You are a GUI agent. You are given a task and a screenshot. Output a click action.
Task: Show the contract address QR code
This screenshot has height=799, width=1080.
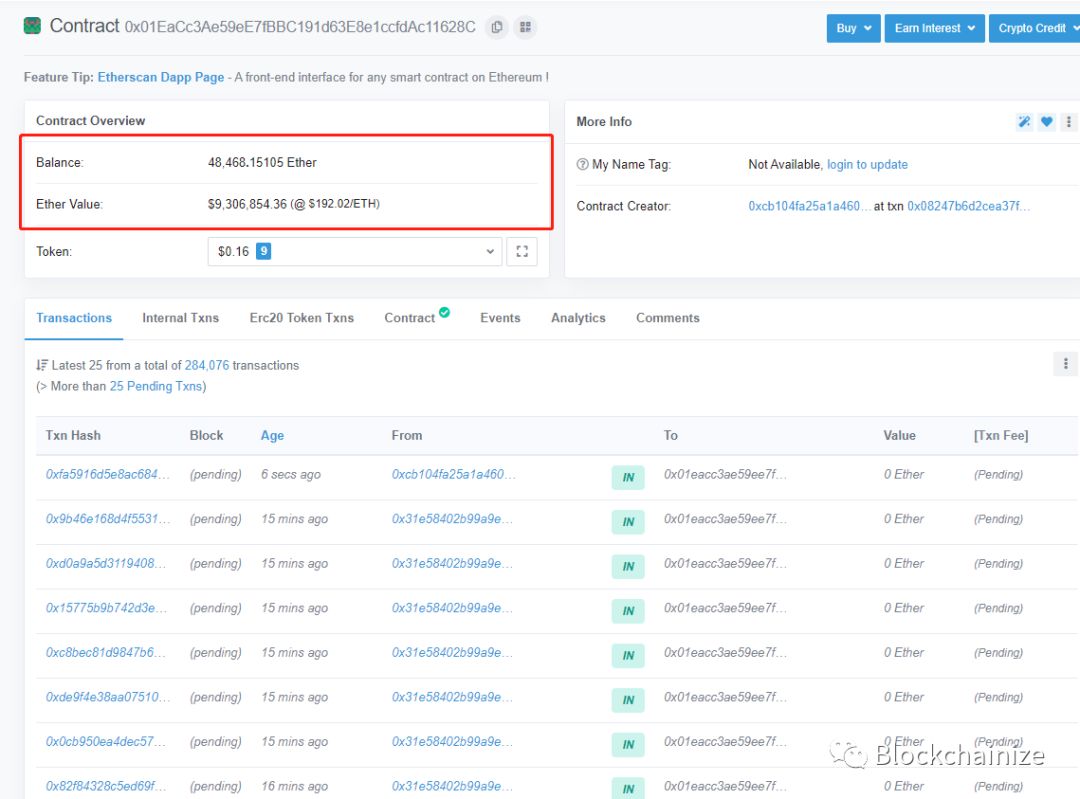pos(526,28)
